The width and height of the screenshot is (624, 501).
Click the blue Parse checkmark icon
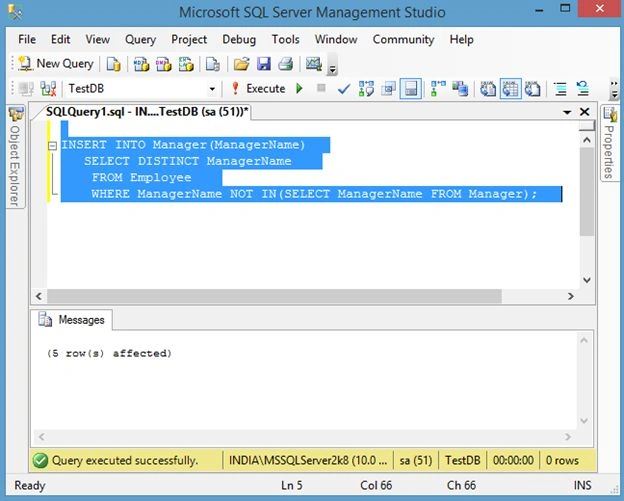click(343, 89)
